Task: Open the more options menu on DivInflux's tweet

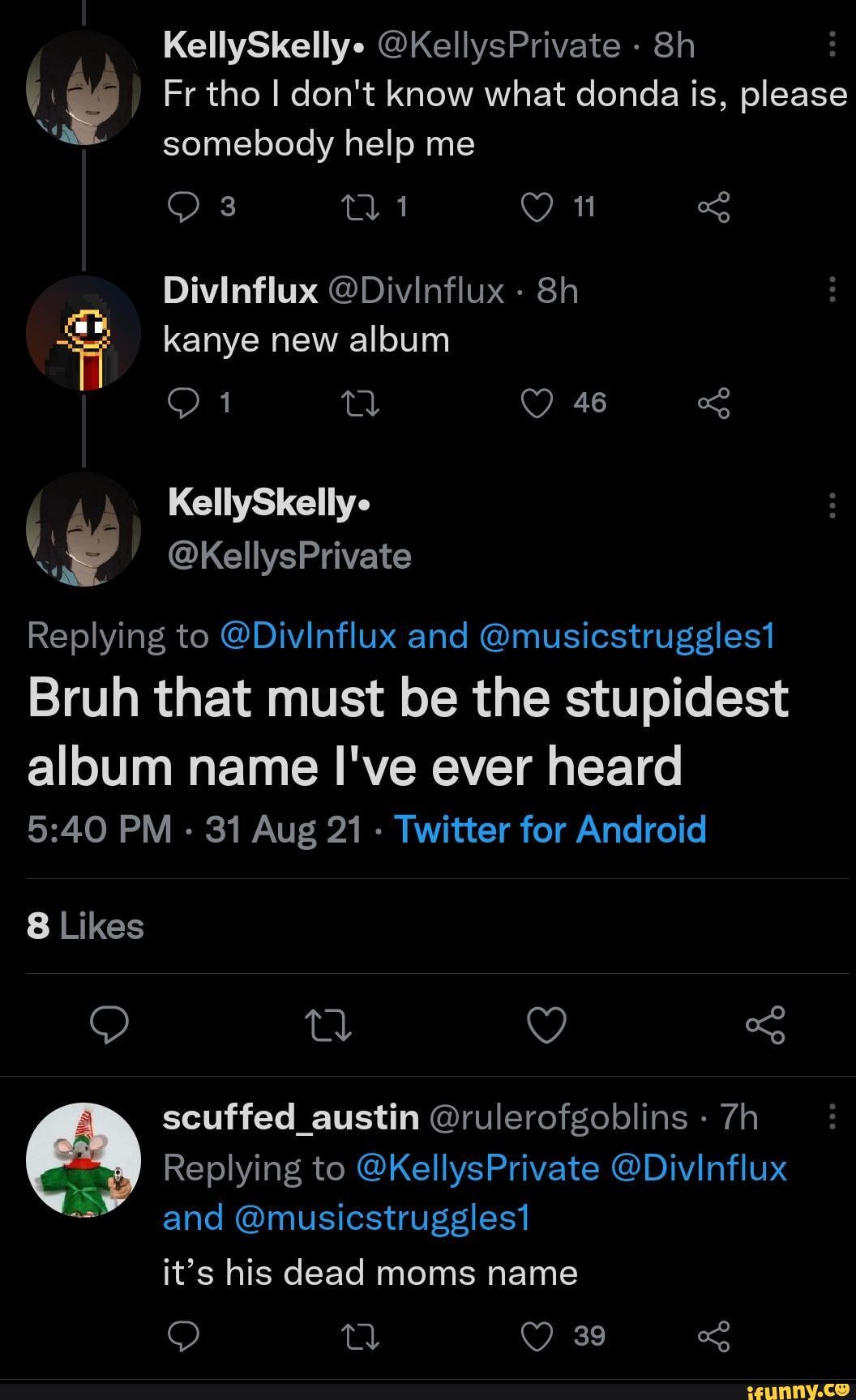Action: tap(832, 289)
